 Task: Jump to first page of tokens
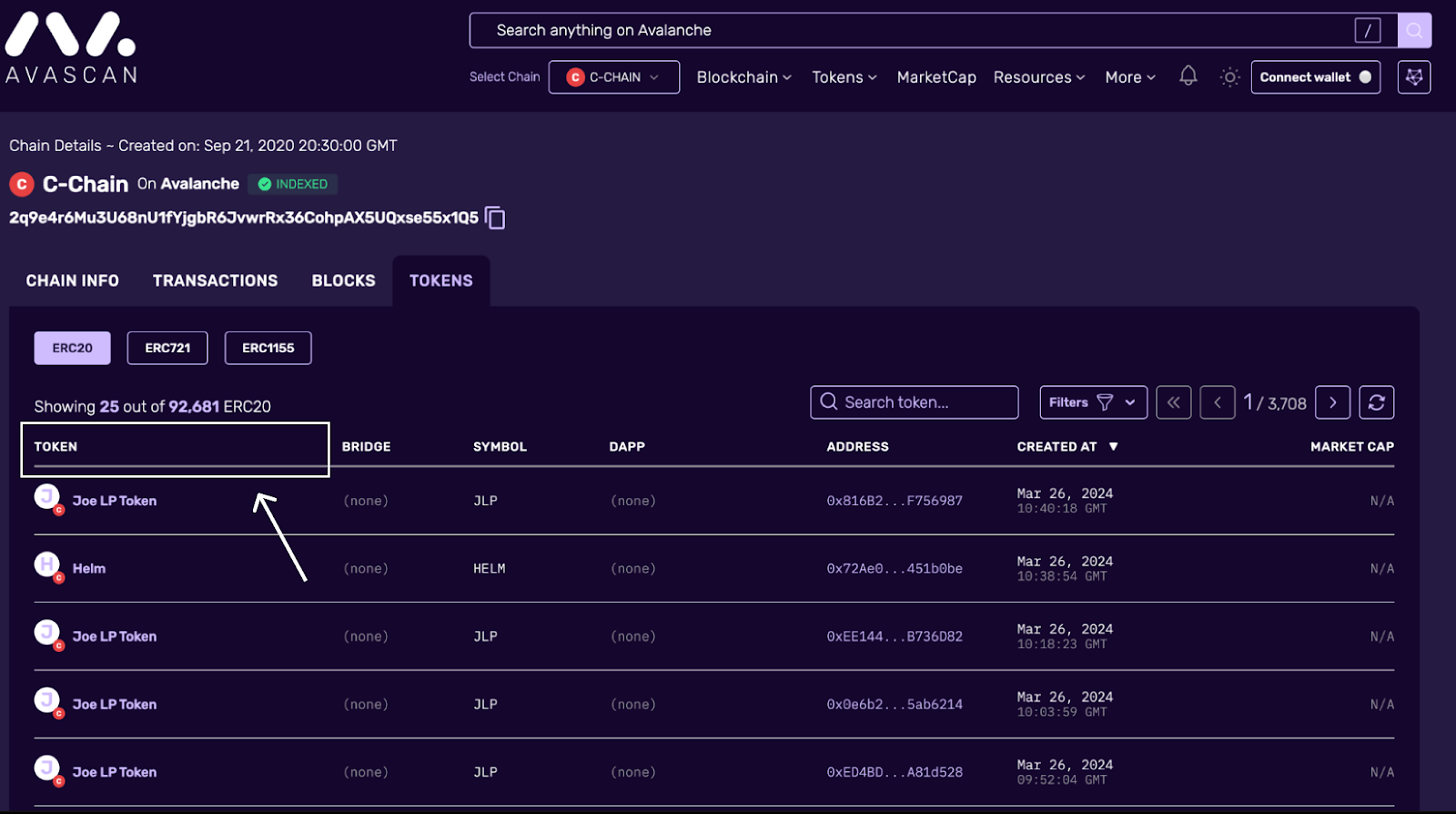click(1173, 402)
